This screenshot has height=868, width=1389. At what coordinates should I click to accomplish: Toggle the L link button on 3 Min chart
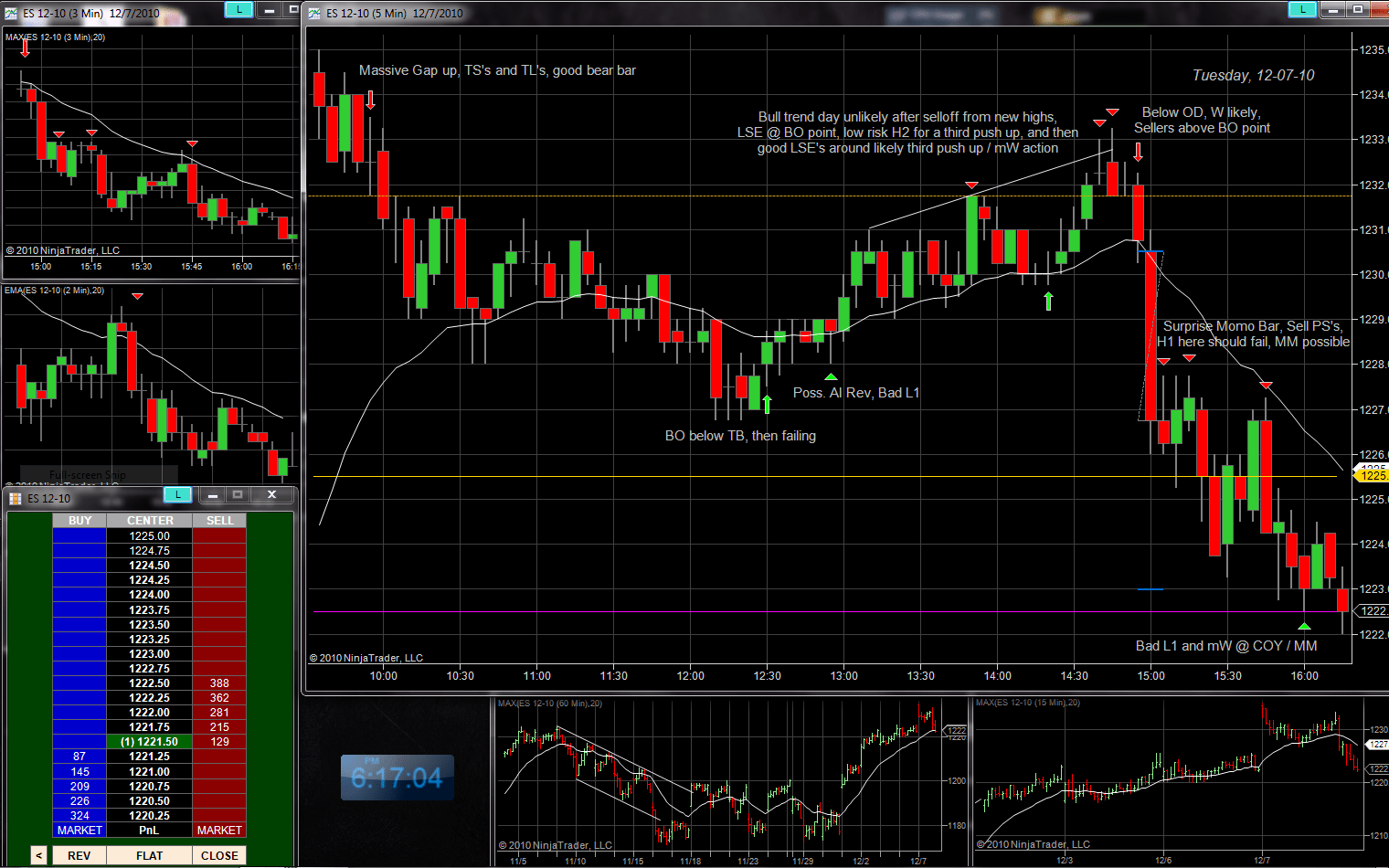[239, 9]
